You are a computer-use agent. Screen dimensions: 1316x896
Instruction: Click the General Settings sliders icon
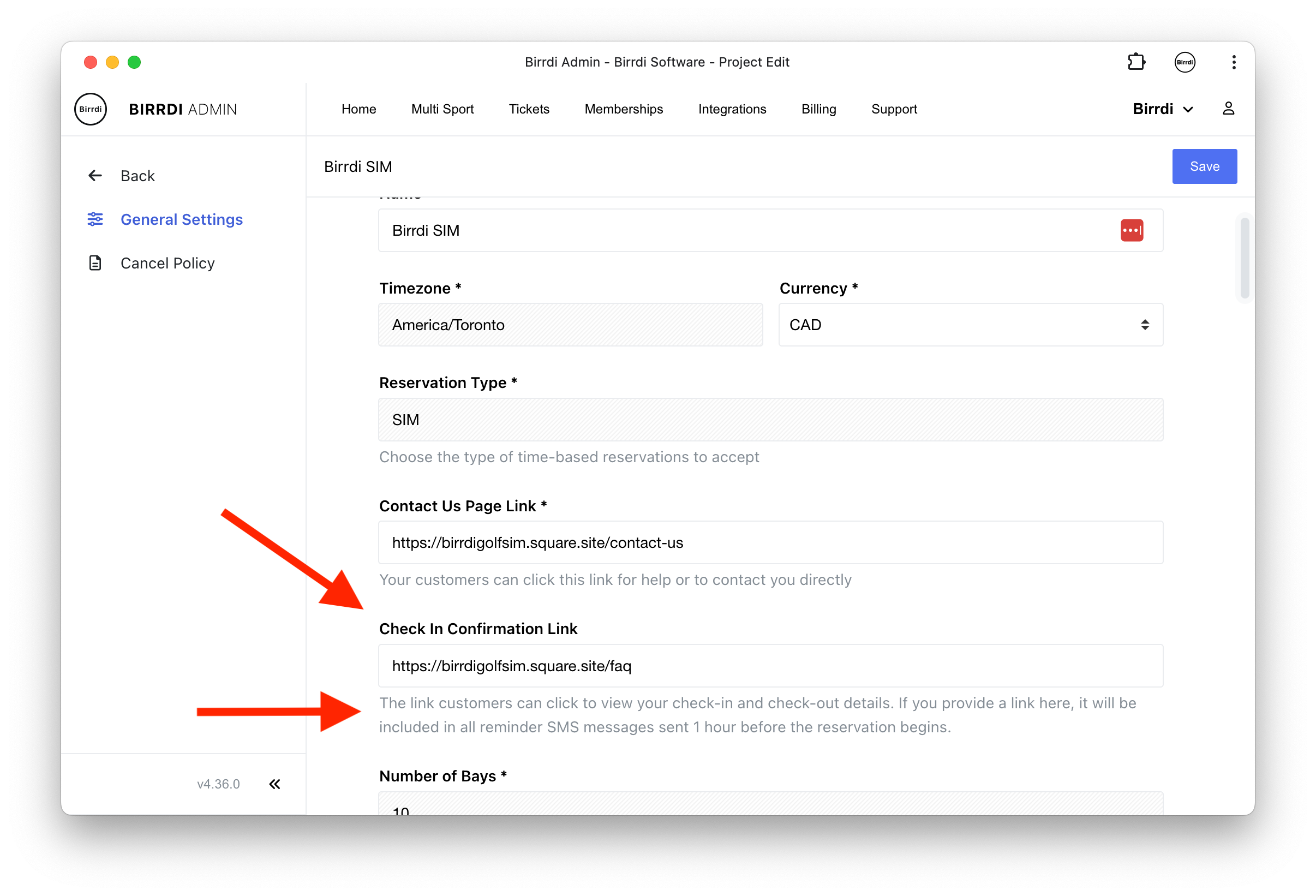tap(95, 219)
